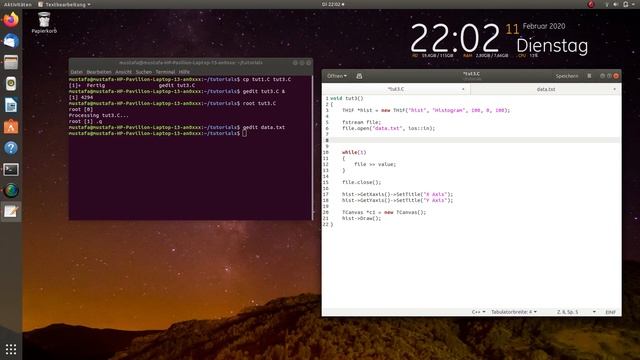The width and height of the screenshot is (640, 360).
Task: Click red tray icon in top bar
Action: tap(591, 4)
